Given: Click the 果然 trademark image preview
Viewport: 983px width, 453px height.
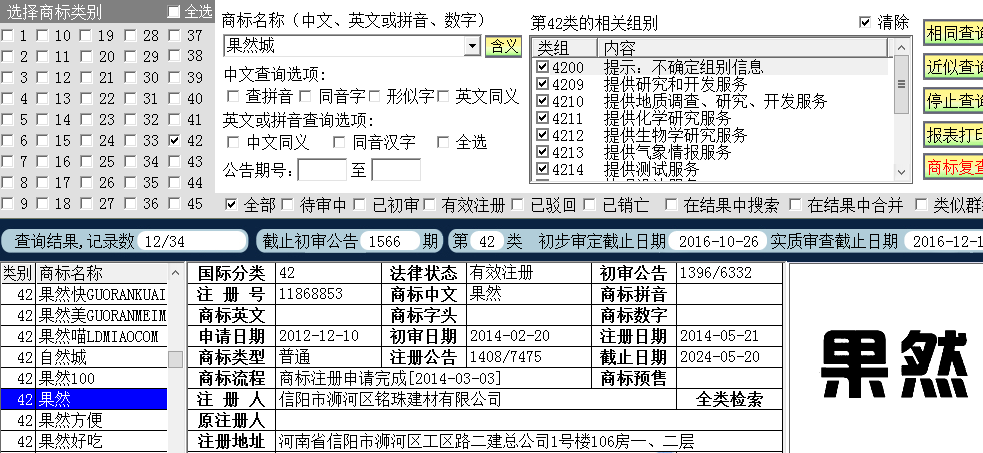Looking at the screenshot, I should [893, 365].
